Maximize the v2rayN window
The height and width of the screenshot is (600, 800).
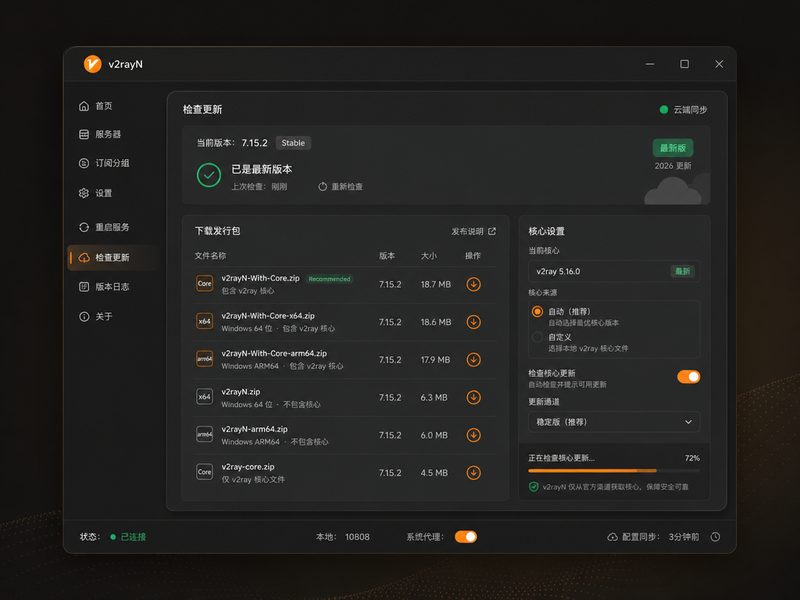(684, 64)
